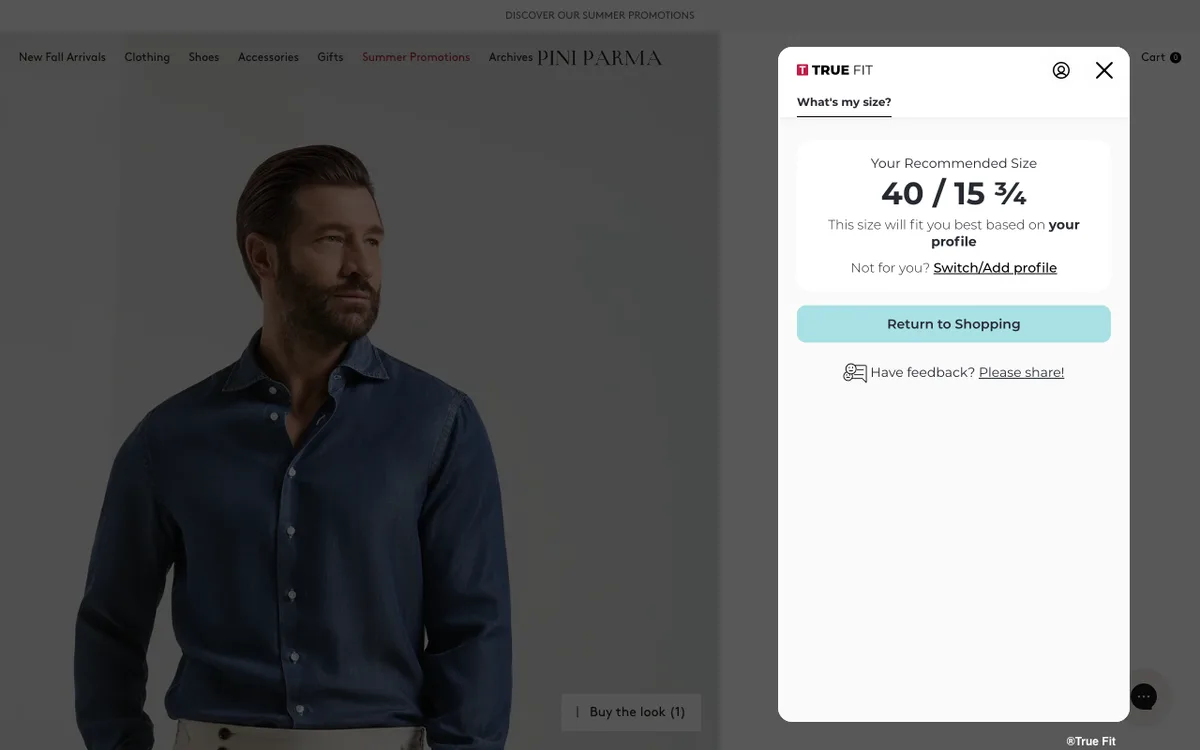The width and height of the screenshot is (1200, 750).
Task: Click Discover Our Summer Promotions banner
Action: [600, 15]
